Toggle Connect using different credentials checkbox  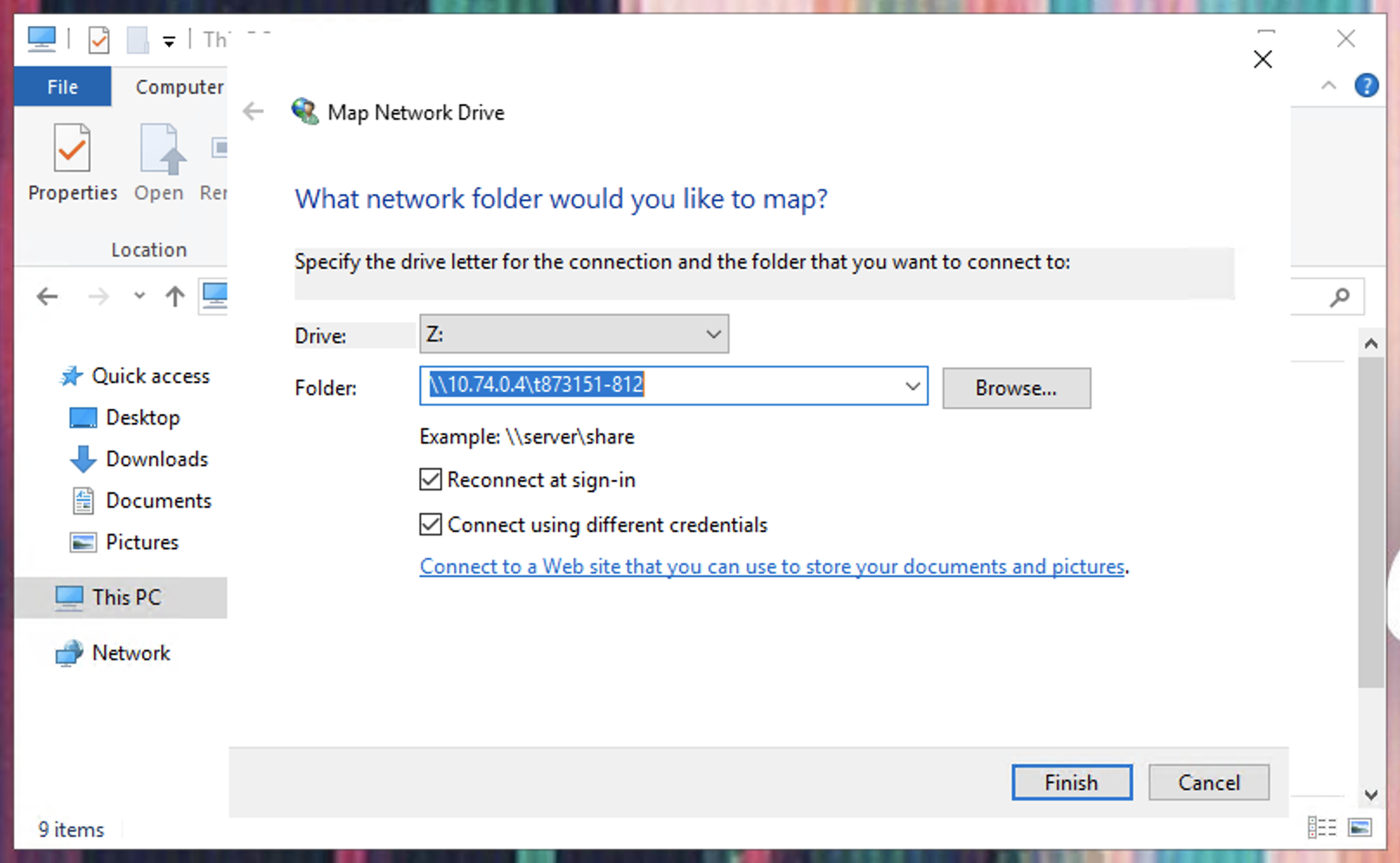[431, 524]
